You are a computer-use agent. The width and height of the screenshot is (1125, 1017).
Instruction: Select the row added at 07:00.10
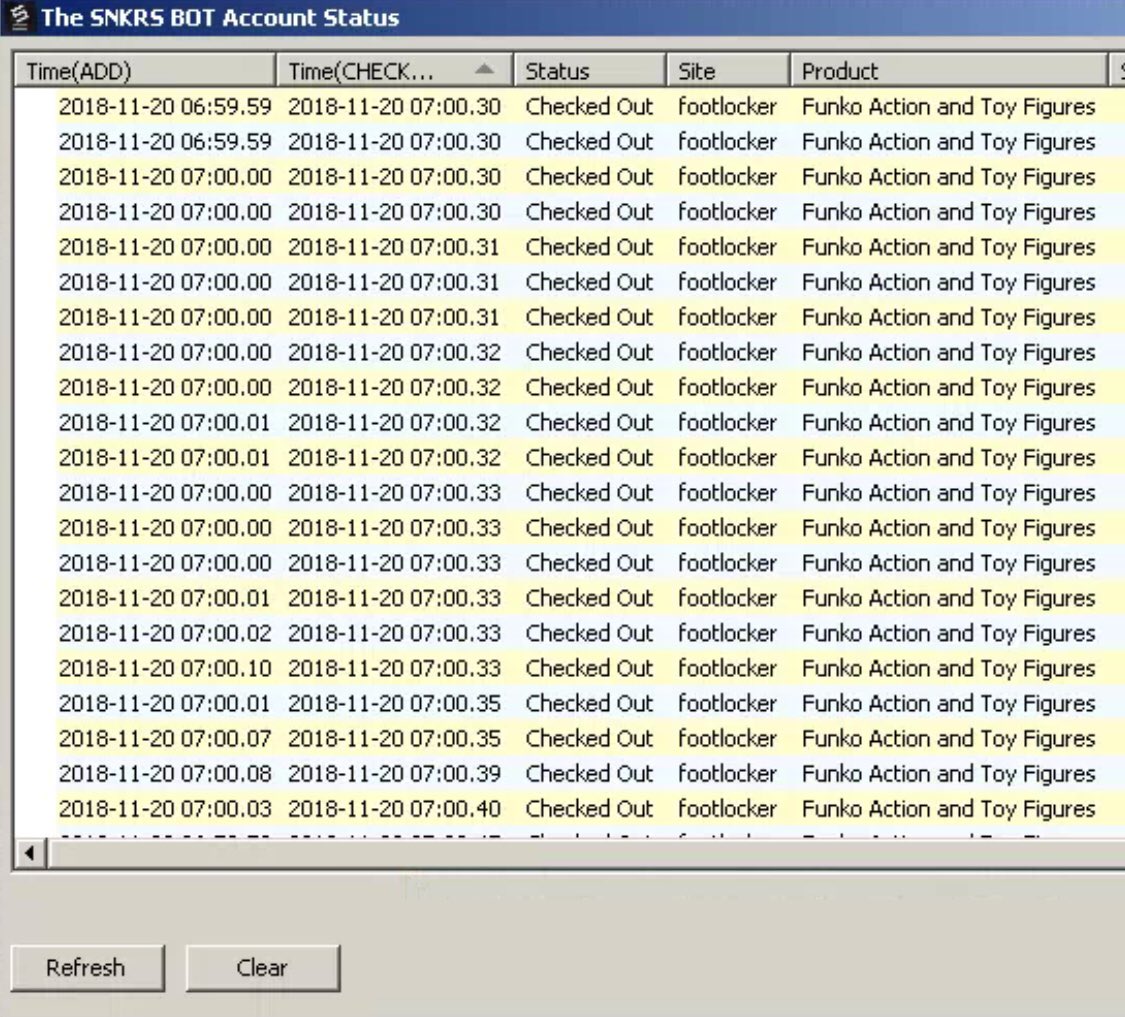(590, 668)
